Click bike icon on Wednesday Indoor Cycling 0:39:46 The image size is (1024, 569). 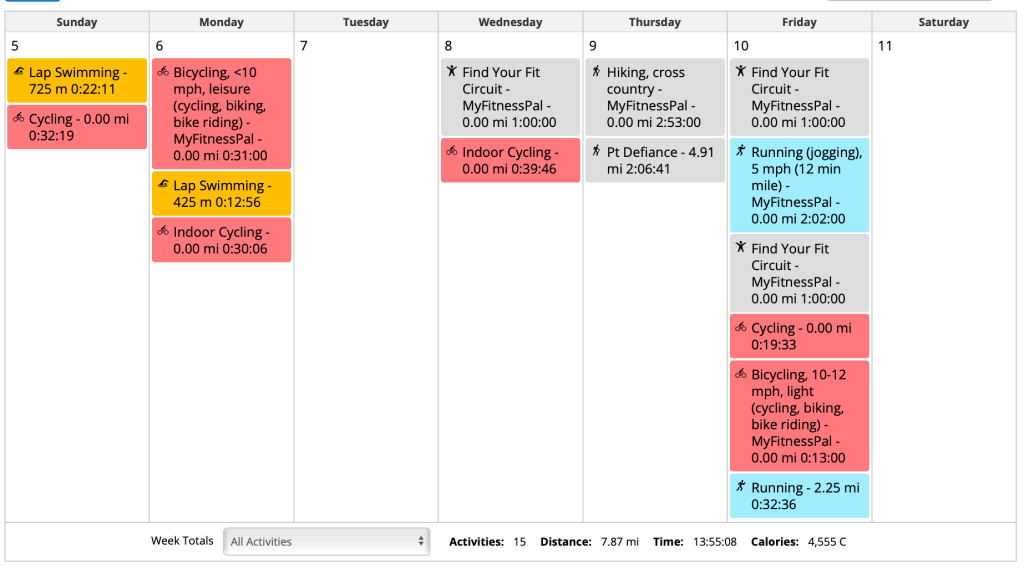pos(452,152)
